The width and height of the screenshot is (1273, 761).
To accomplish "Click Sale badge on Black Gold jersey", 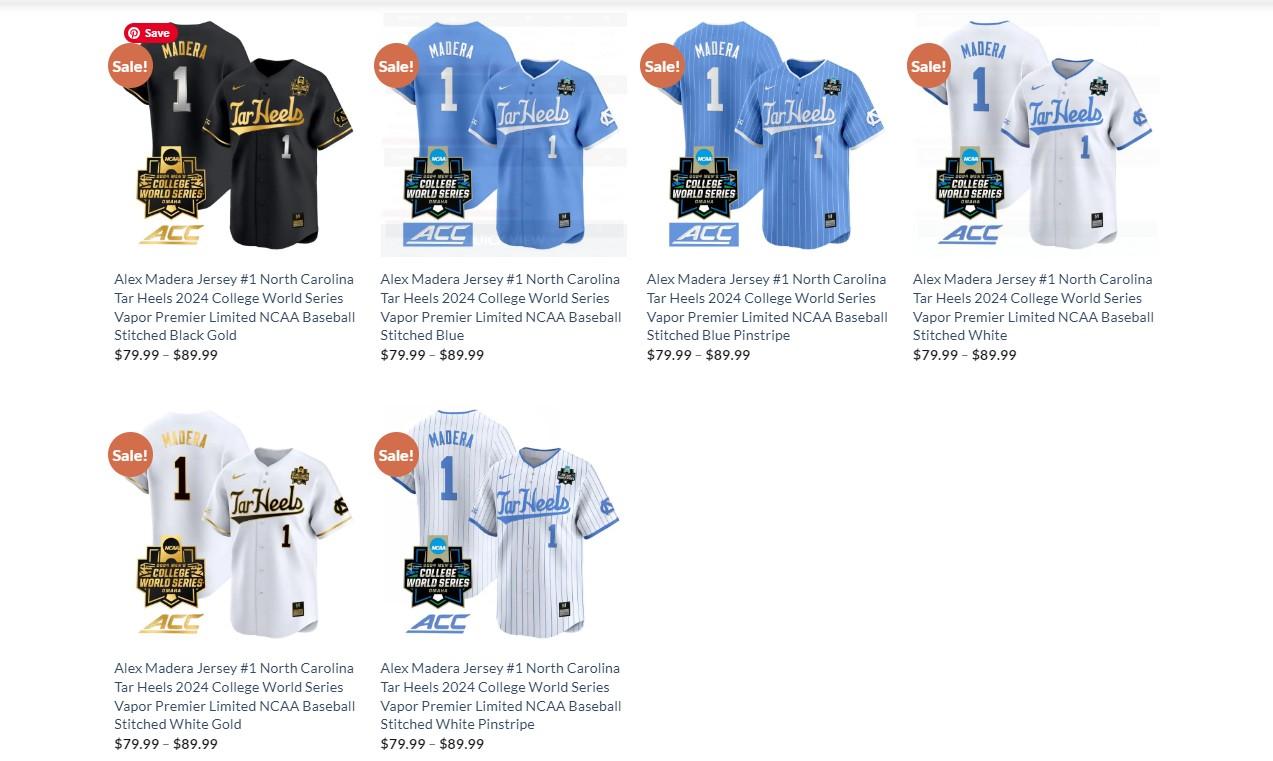I will [130, 66].
